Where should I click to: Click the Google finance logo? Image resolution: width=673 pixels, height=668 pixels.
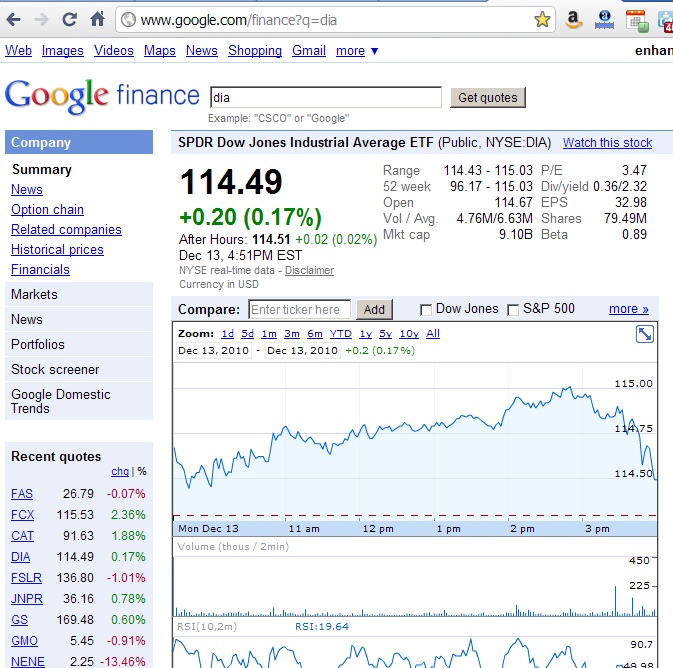(102, 97)
